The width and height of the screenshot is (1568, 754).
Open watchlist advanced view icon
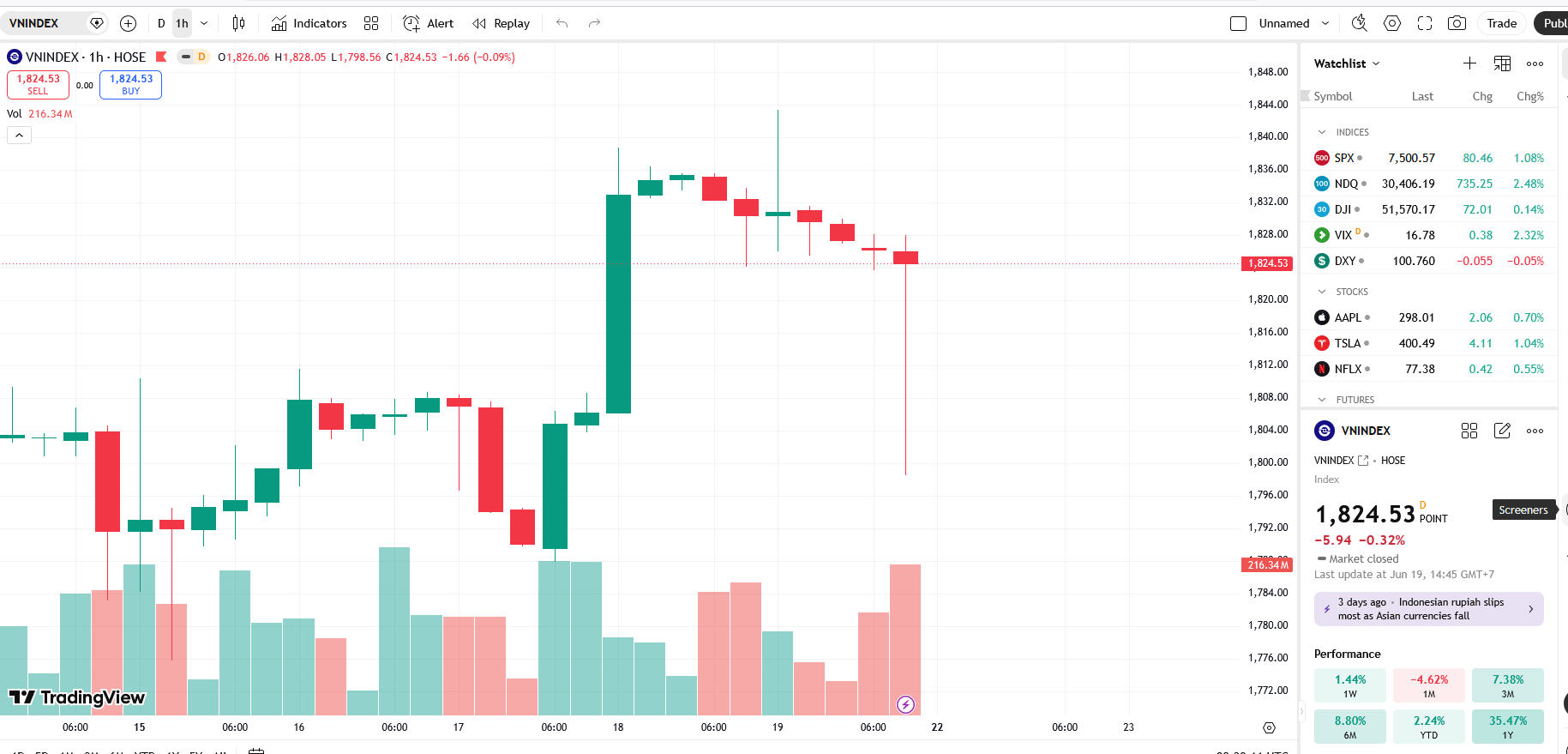[x=1502, y=63]
